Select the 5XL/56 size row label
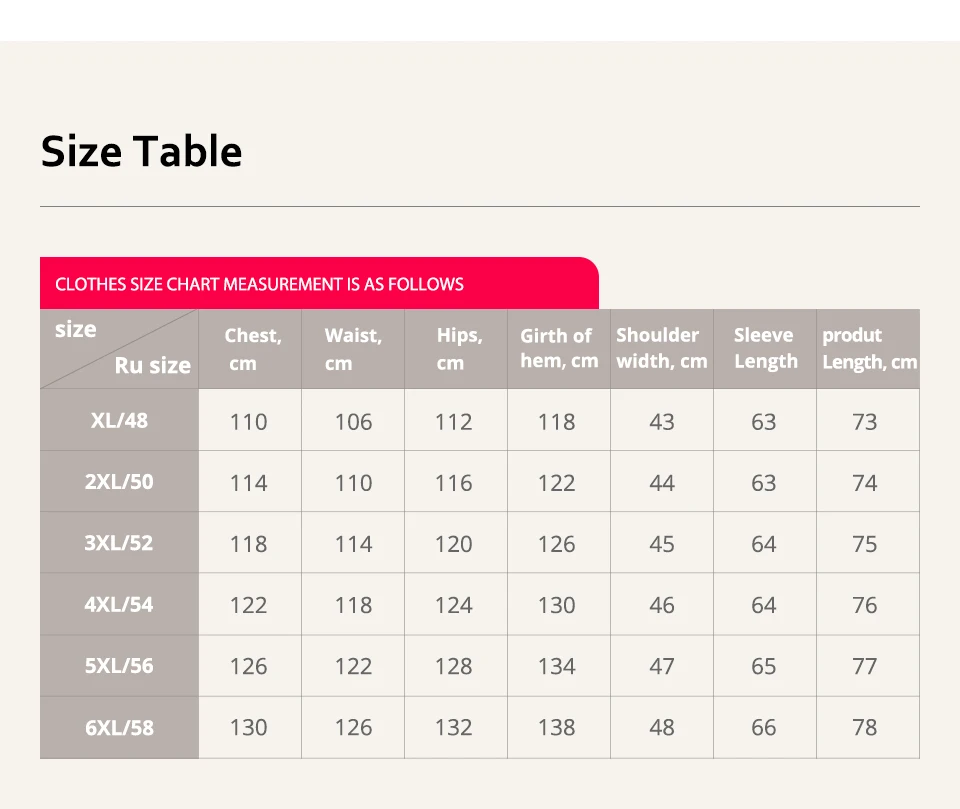960x809 pixels. pyautogui.click(x=119, y=665)
